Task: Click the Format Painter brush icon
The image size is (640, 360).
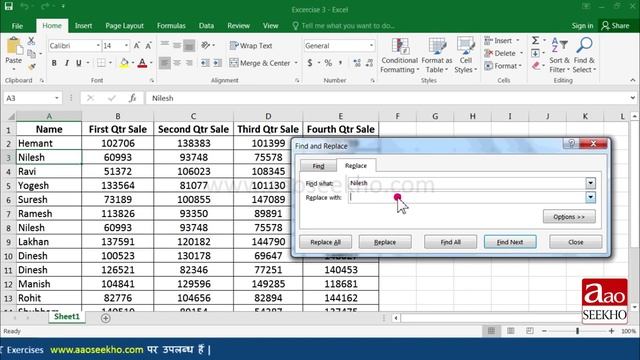Action: tap(31, 67)
